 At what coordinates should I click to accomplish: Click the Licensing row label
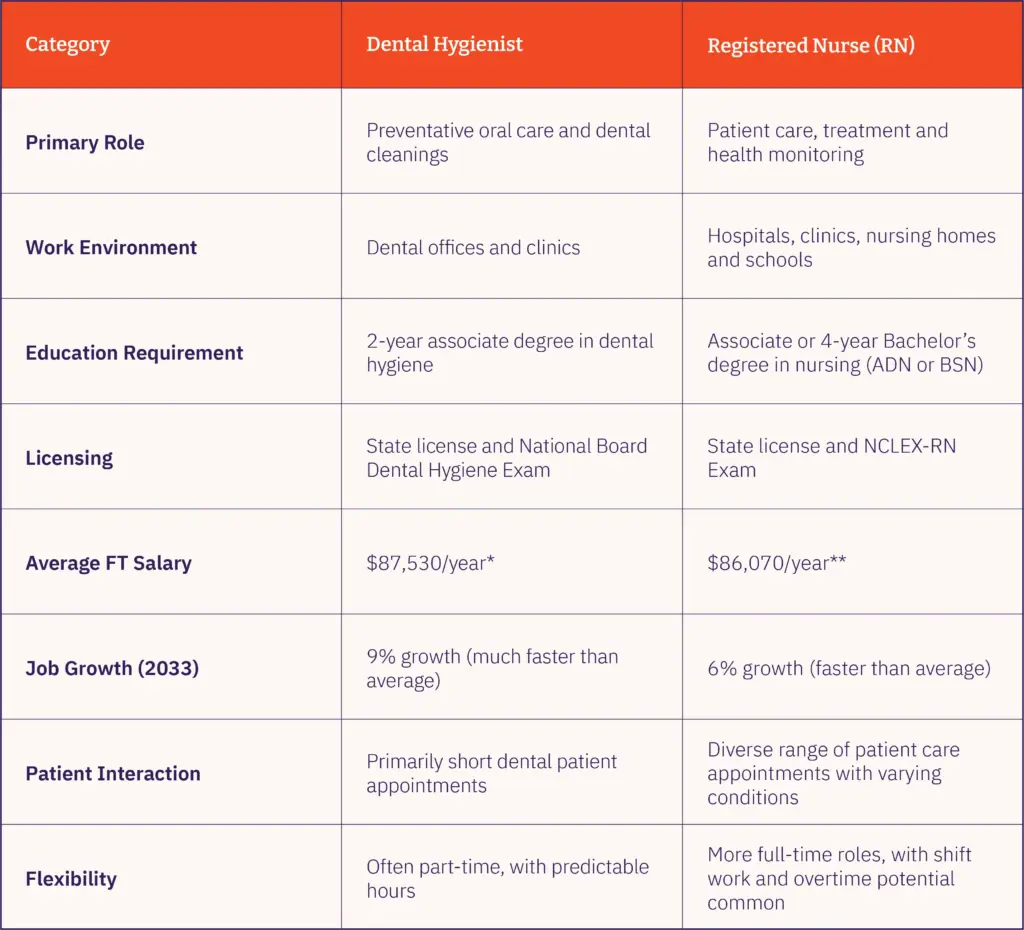coord(69,458)
